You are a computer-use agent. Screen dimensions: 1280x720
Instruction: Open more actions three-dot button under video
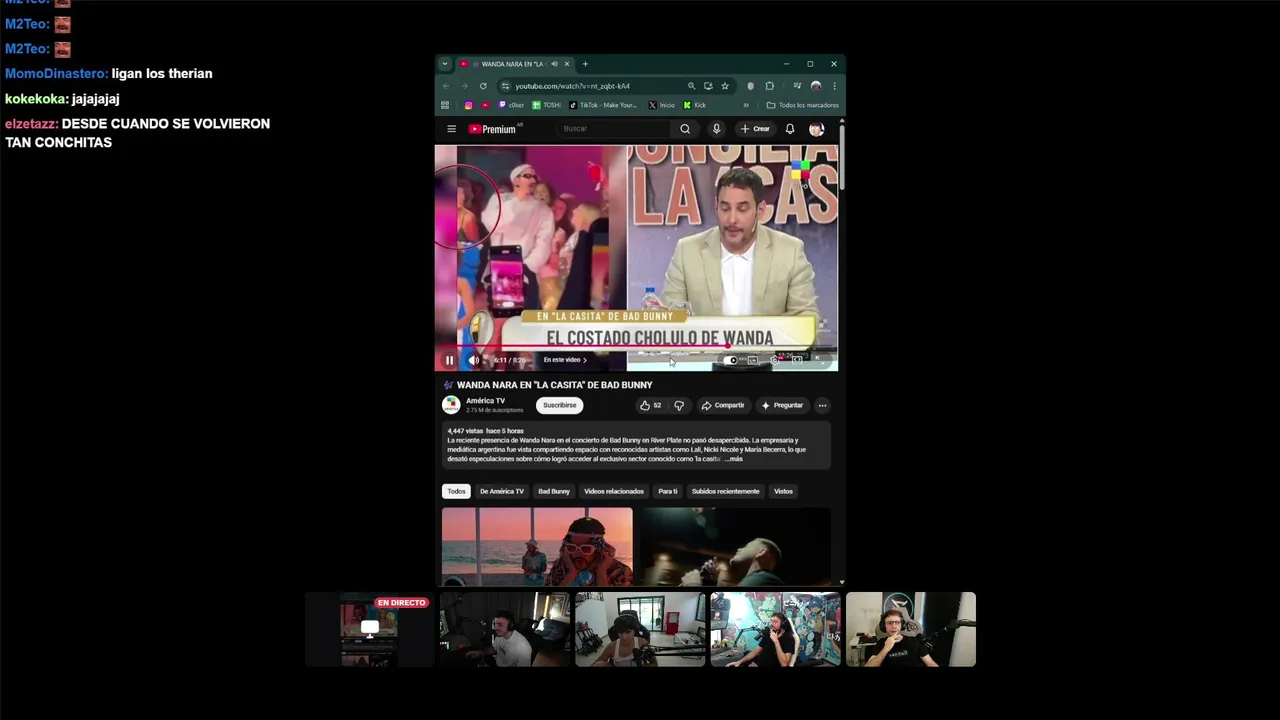pos(822,405)
